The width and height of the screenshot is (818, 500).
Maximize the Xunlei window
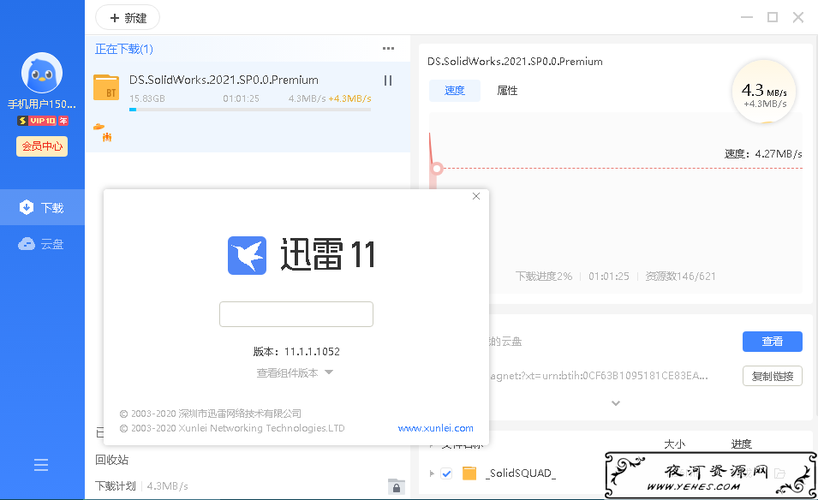[773, 17]
